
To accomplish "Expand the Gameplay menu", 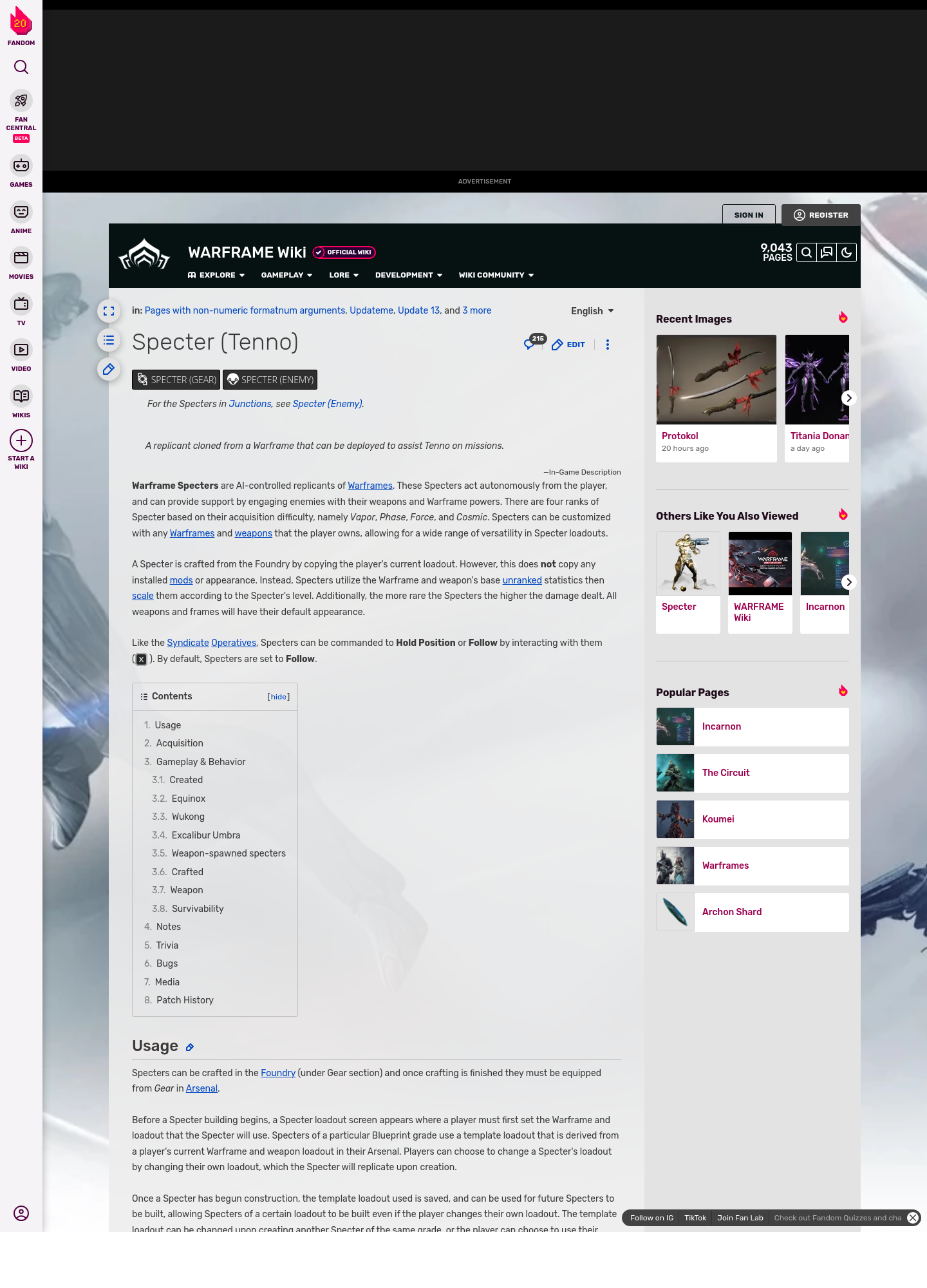I will point(287,275).
